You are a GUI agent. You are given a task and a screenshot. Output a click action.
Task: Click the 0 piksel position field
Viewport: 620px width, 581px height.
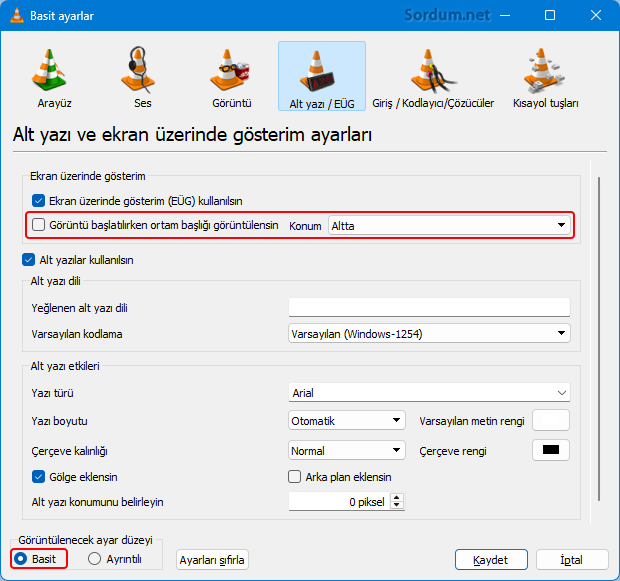click(339, 502)
